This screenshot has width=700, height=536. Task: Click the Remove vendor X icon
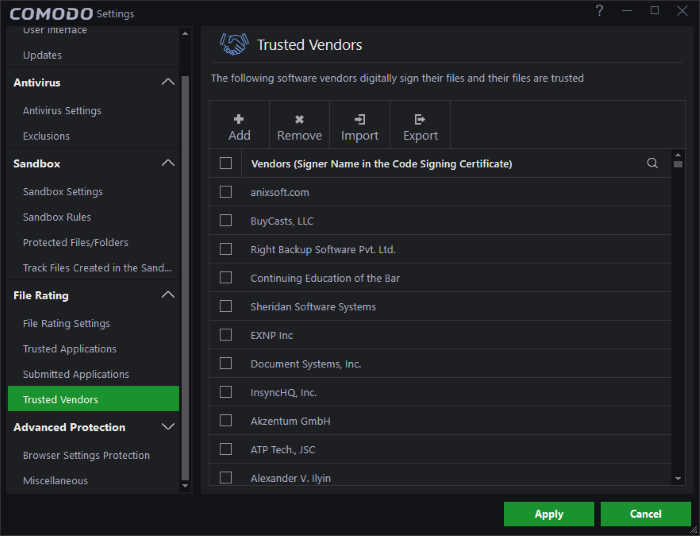point(299,119)
